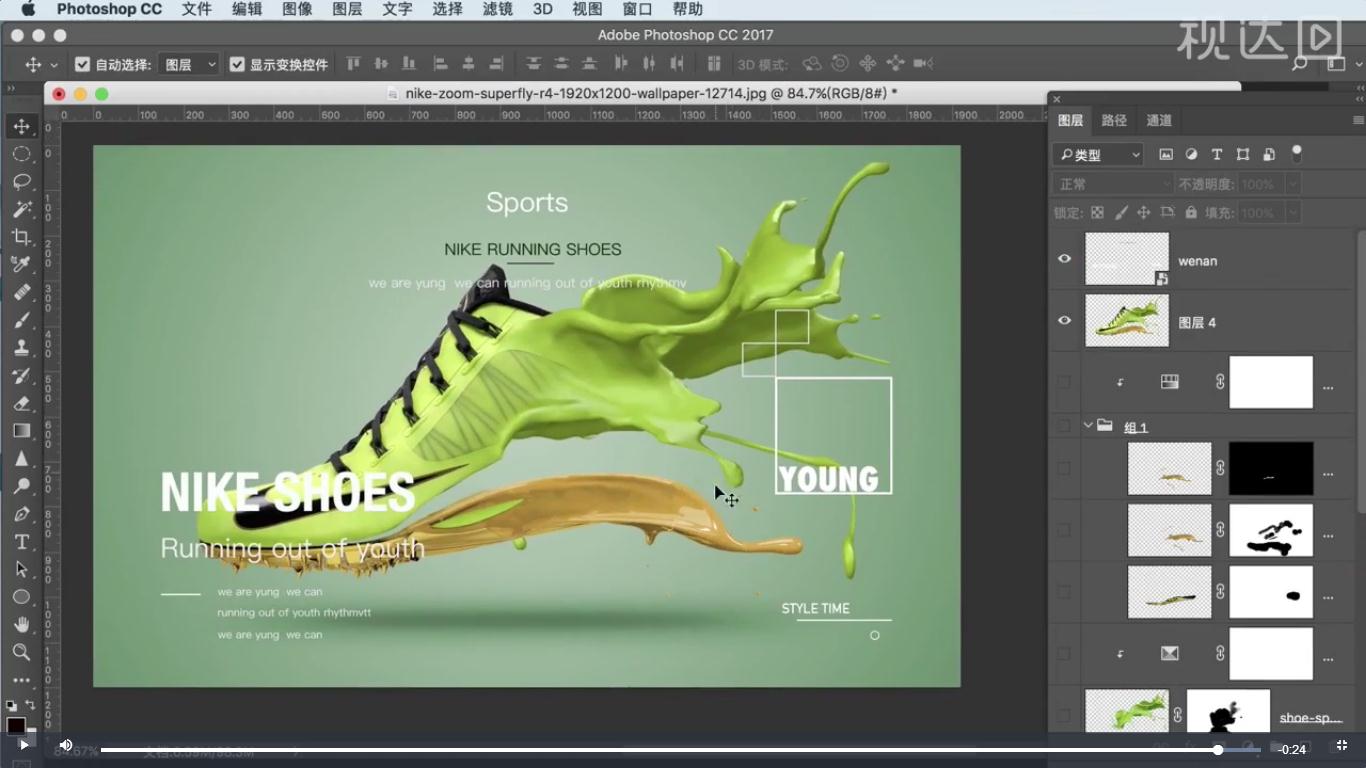Open the blend mode 正常 dropdown
The height and width of the screenshot is (768, 1366).
1113,184
